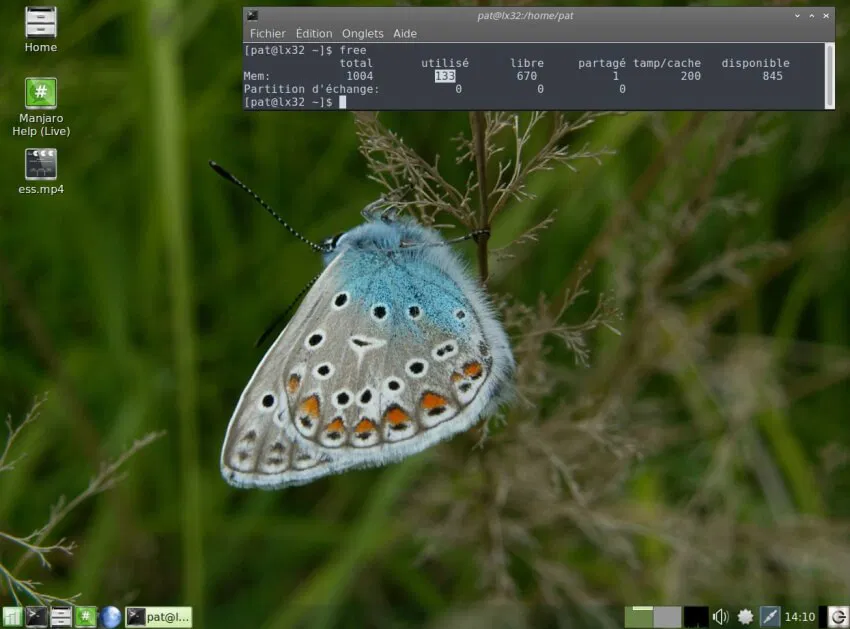Viewport: 850px width, 629px height.
Task: Open the settings gear tray icon
Action: click(x=745, y=616)
